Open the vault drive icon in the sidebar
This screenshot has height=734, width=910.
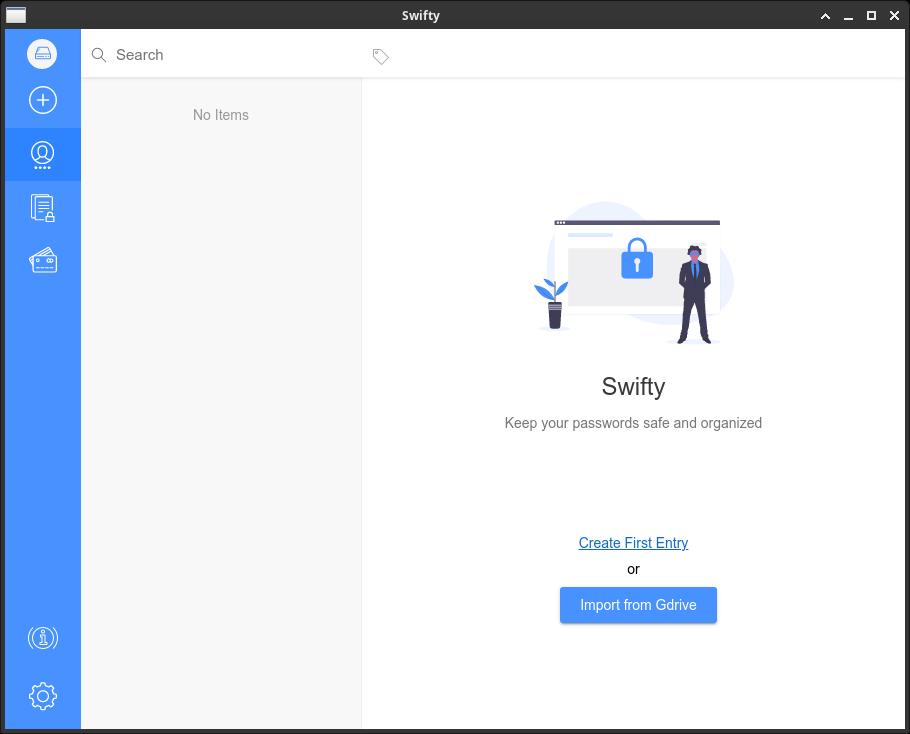pos(42,54)
